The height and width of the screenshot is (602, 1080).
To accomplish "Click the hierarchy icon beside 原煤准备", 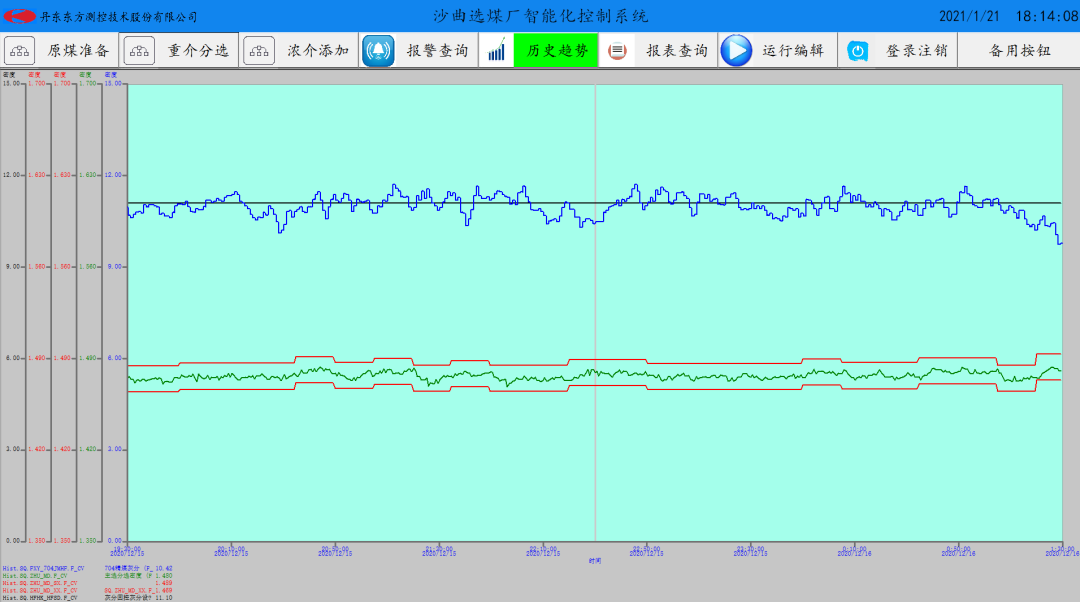I will coord(21,50).
